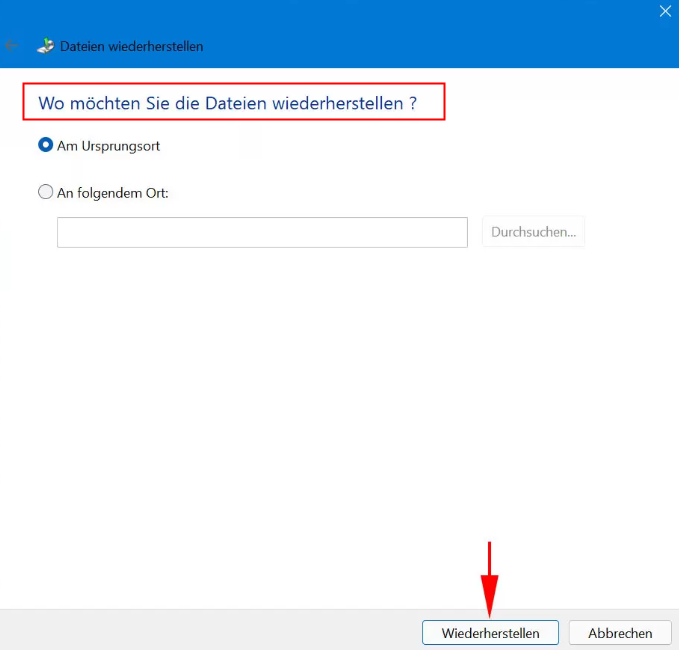Click the gray footer bar beside Wiederherstellen

[x=200, y=630]
